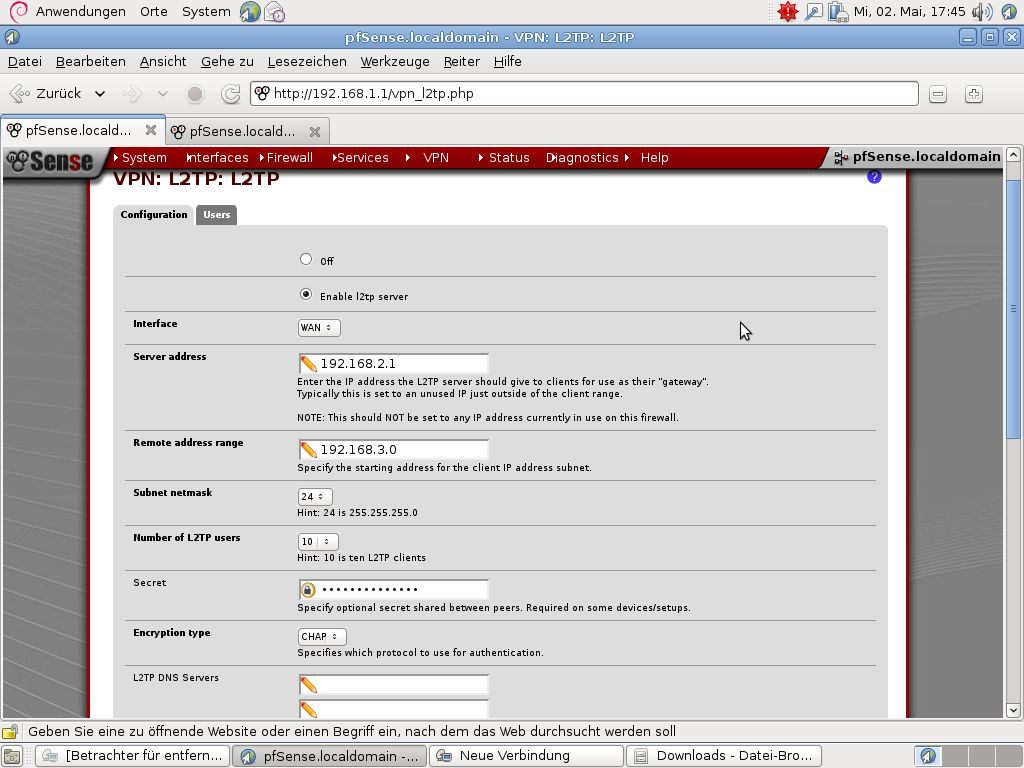Click the Remote address range field
1024x768 pixels.
(393, 450)
